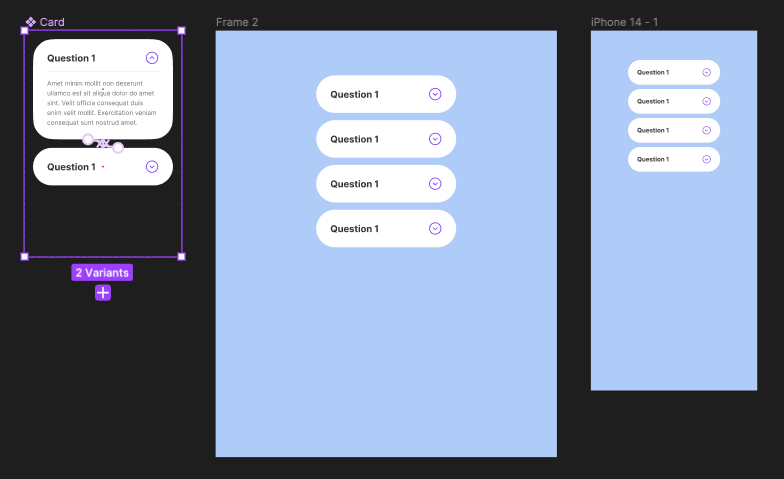The image size is (784, 479).
Task: Select first Question 1 text in Frame 2
Action: click(354, 94)
